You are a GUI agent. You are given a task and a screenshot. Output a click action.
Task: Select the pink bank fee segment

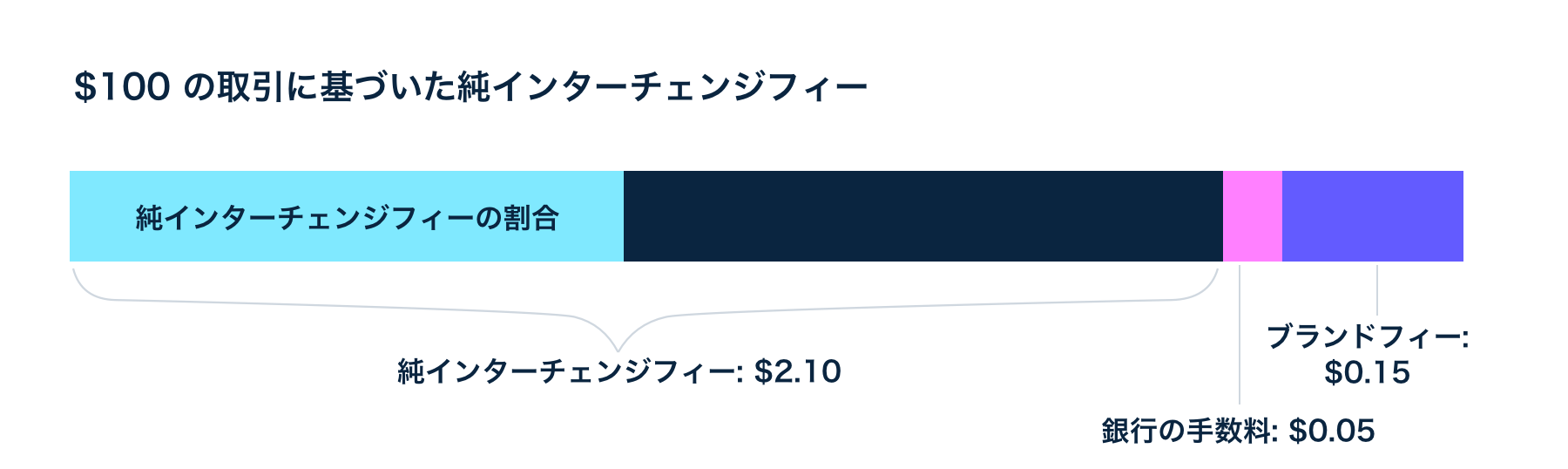1252,216
